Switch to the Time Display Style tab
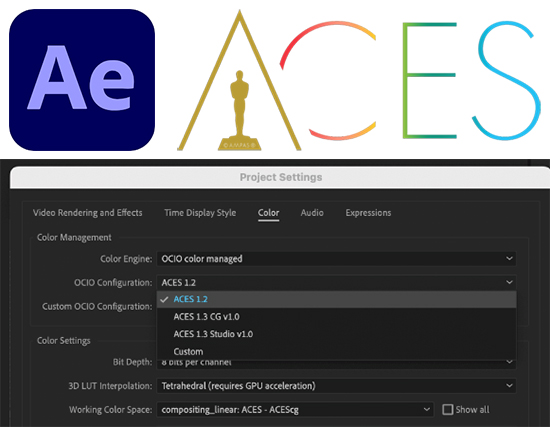 (x=200, y=213)
